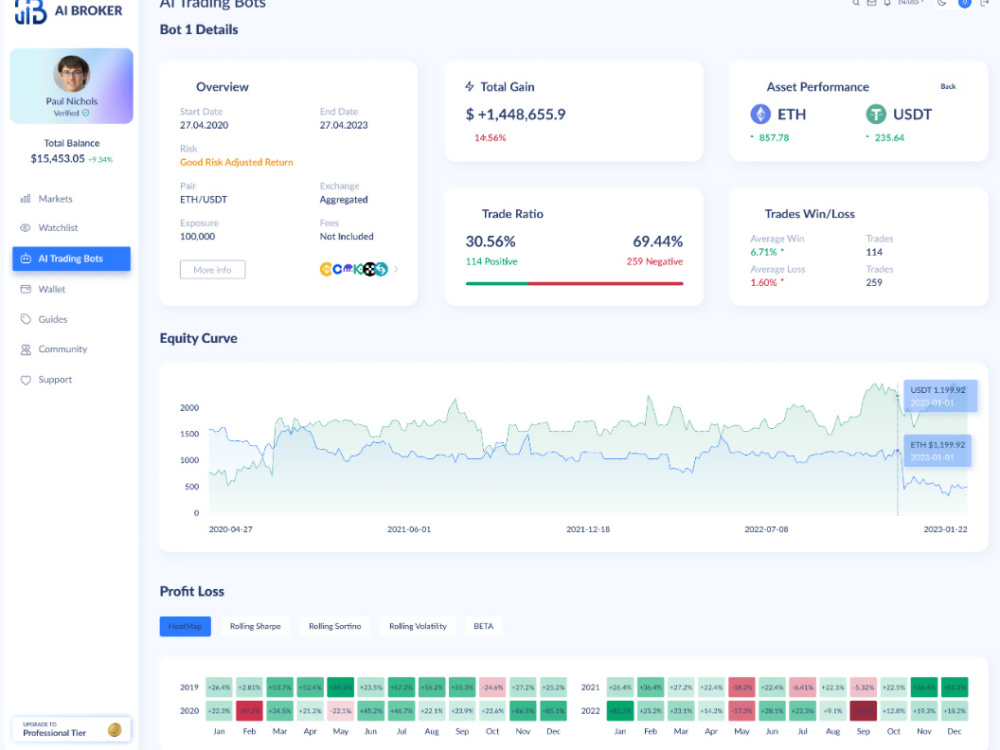Select AI Trading Bots in sidebar
This screenshot has width=1000, height=750.
coord(71,258)
